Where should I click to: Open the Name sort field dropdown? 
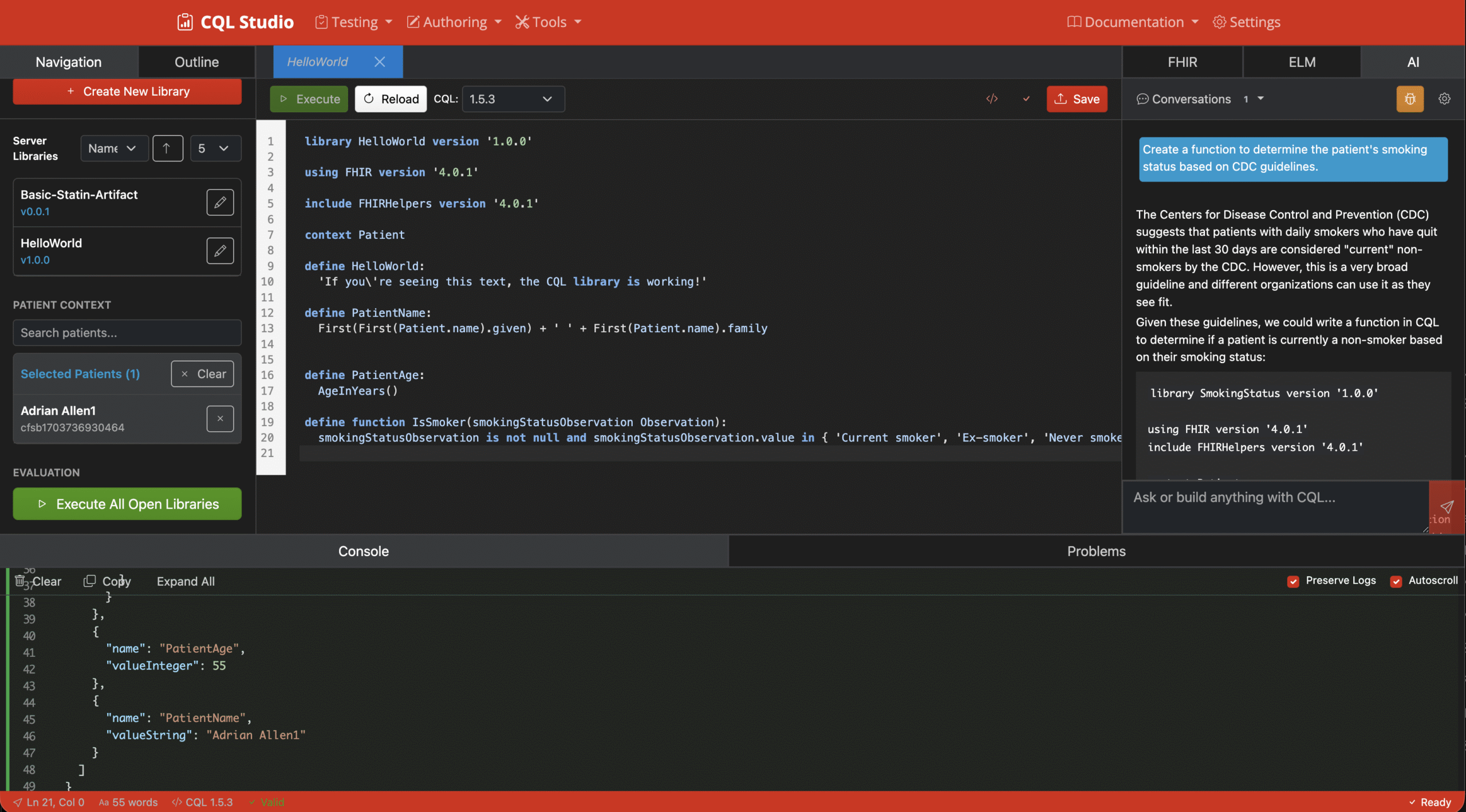click(113, 148)
